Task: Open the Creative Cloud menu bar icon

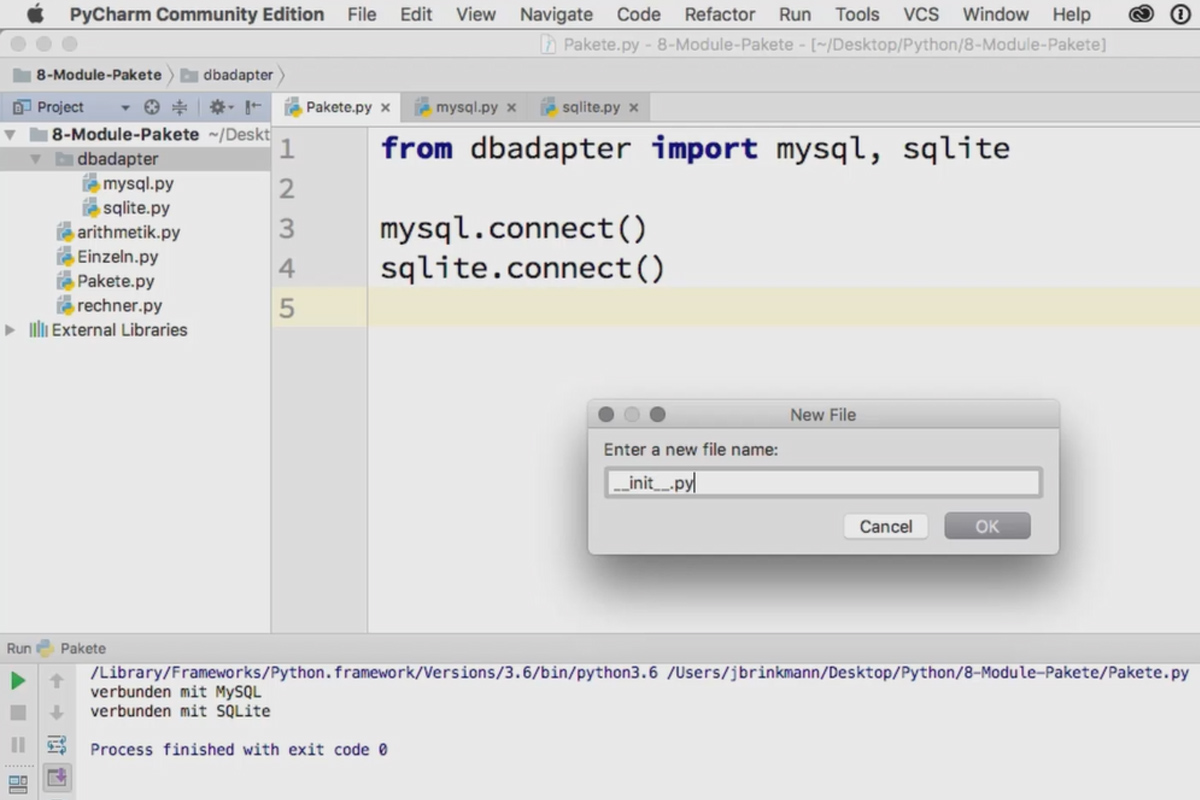Action: tap(1141, 14)
